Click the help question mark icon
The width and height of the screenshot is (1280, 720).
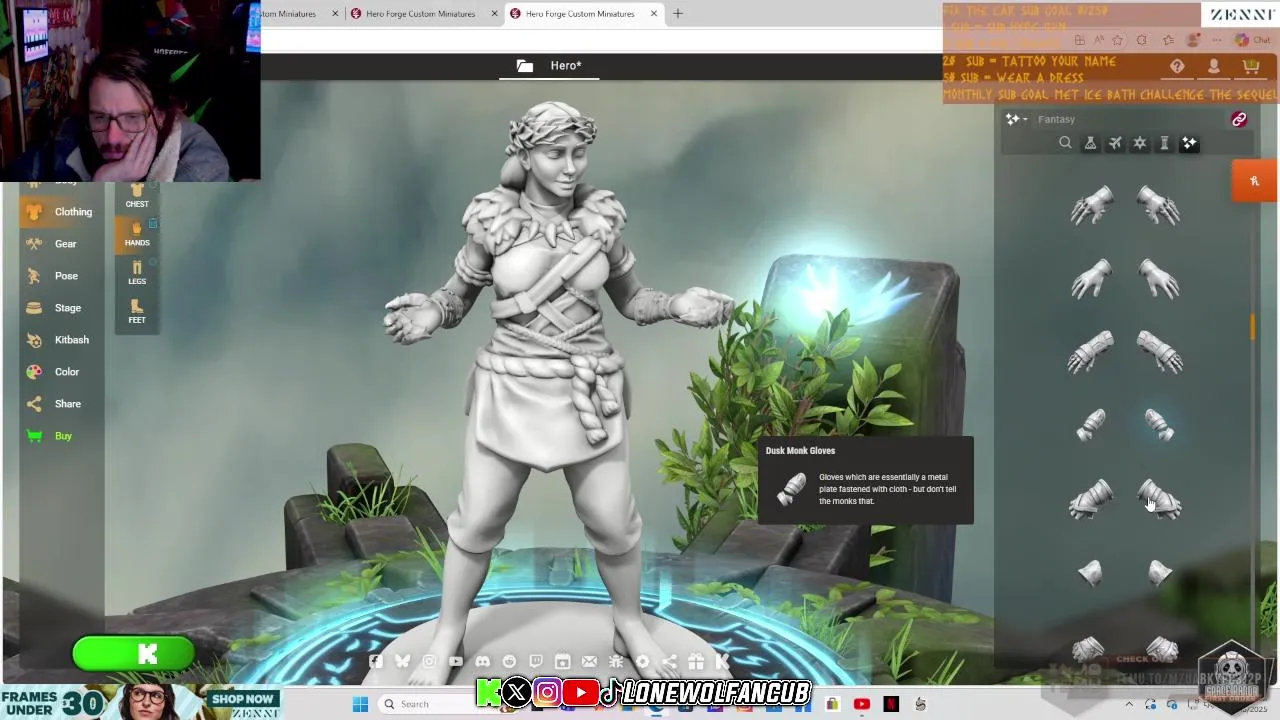pos(1177,66)
